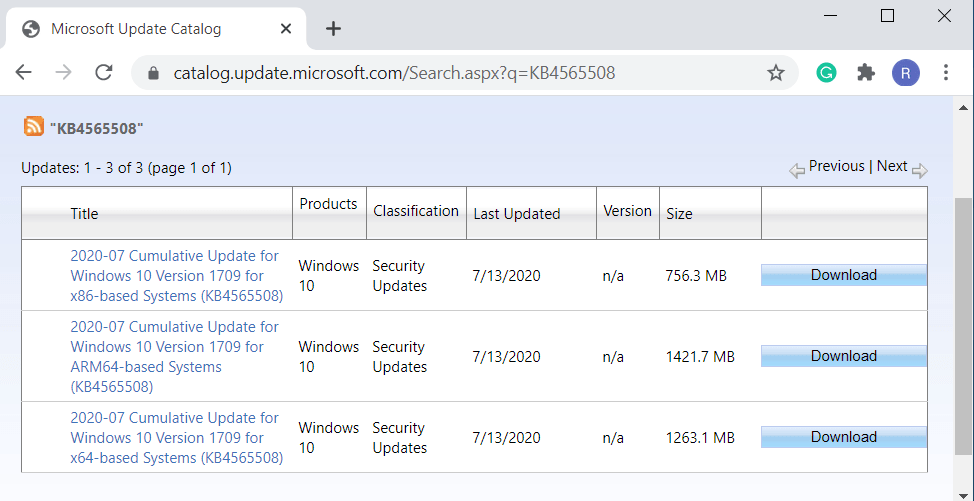Screen dimensions: 974x501
Task: Reload the page with the refresh icon
Action: [x=104, y=73]
